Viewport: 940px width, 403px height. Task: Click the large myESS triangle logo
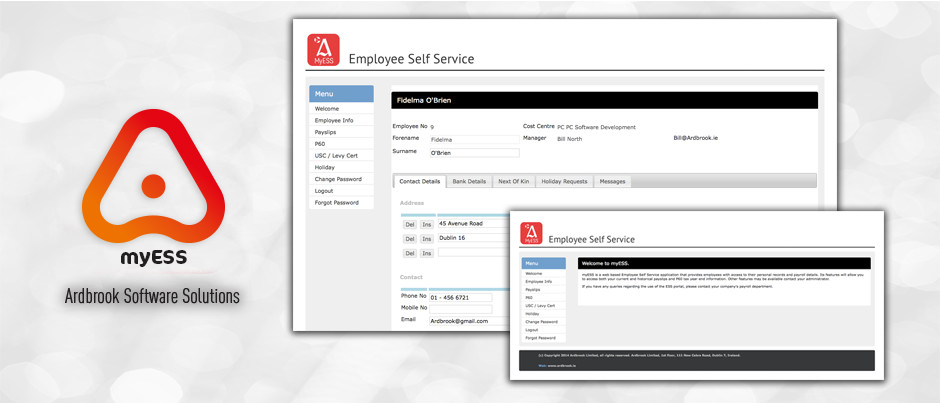coord(153,176)
